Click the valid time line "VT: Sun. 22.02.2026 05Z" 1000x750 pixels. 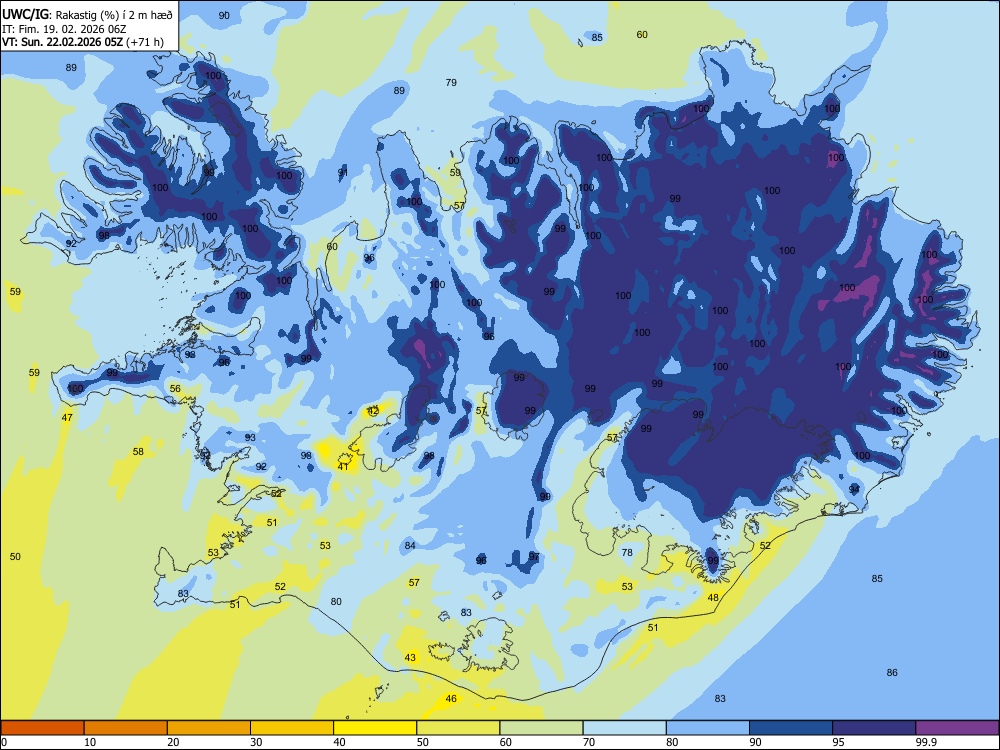pos(62,42)
